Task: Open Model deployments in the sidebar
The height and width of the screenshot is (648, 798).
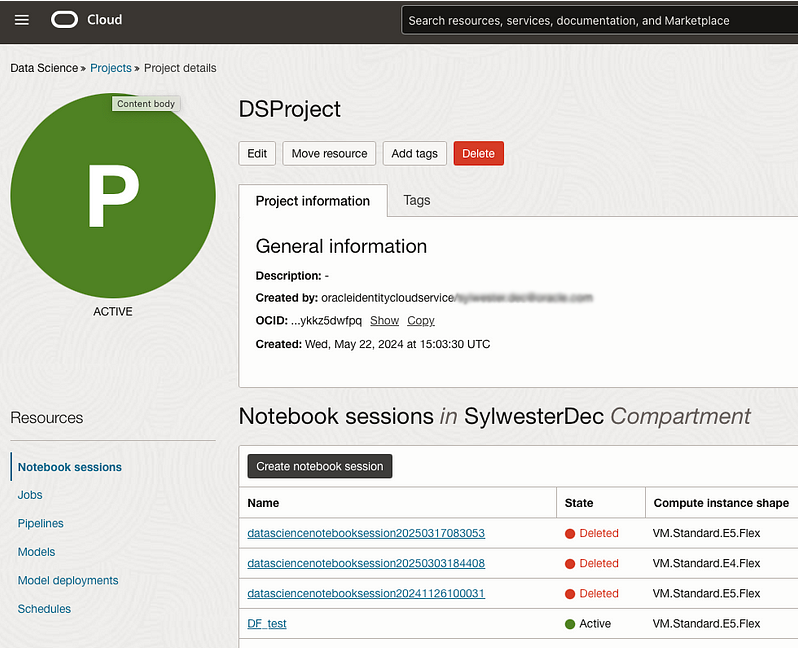Action: click(x=68, y=580)
